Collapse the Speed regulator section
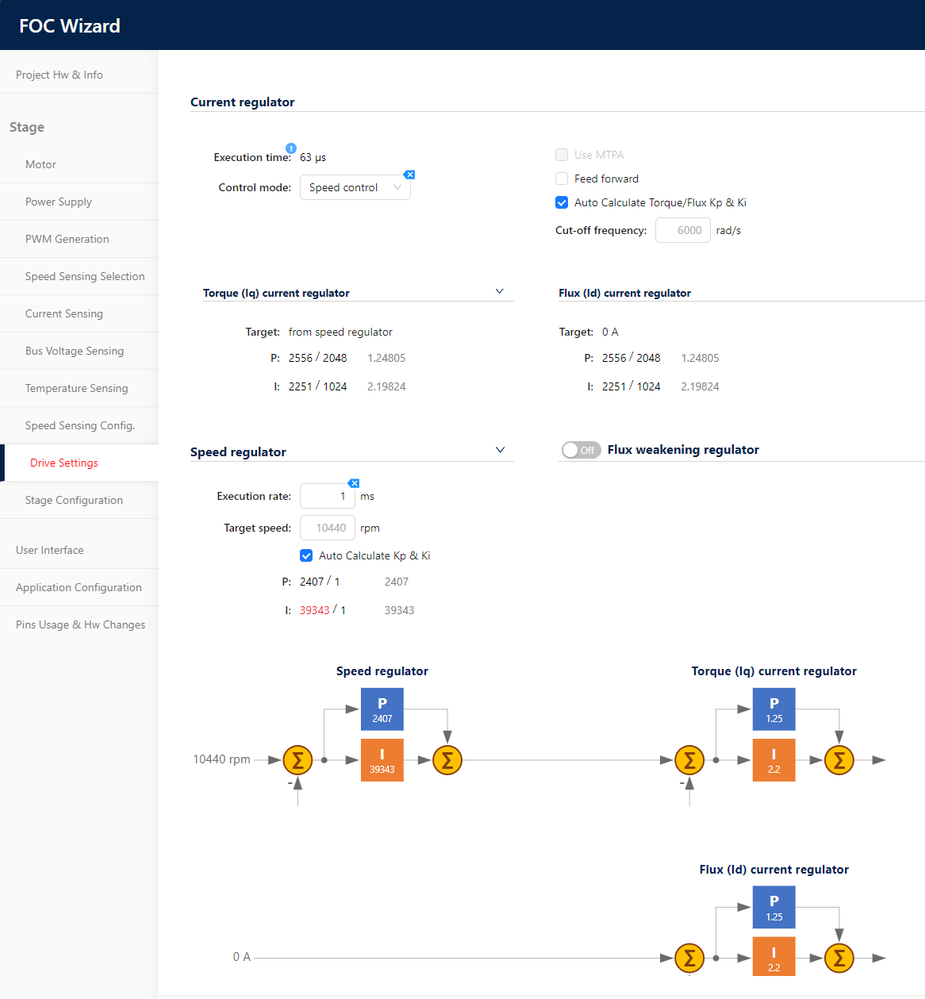 click(500, 450)
